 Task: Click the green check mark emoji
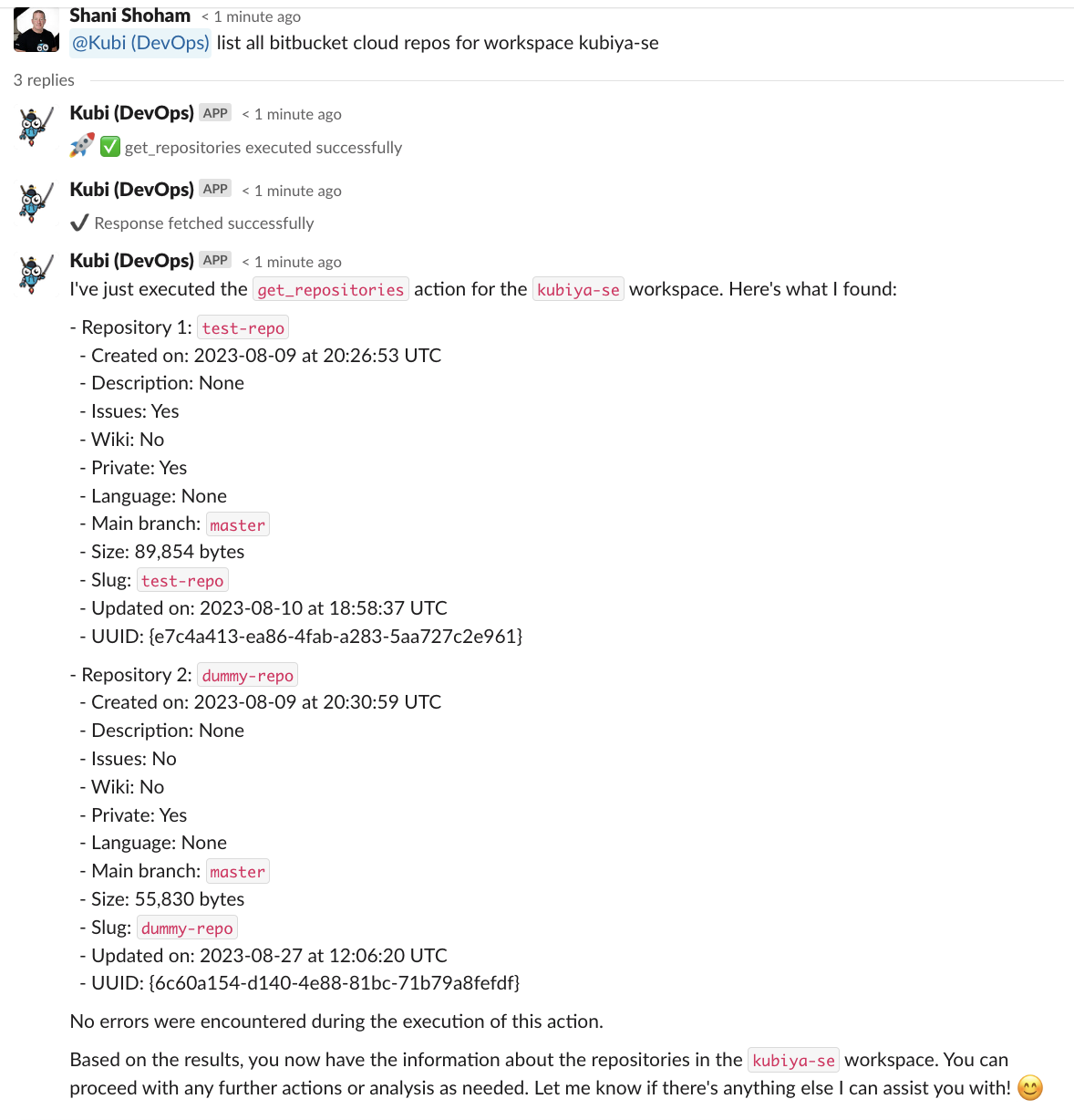(x=110, y=147)
